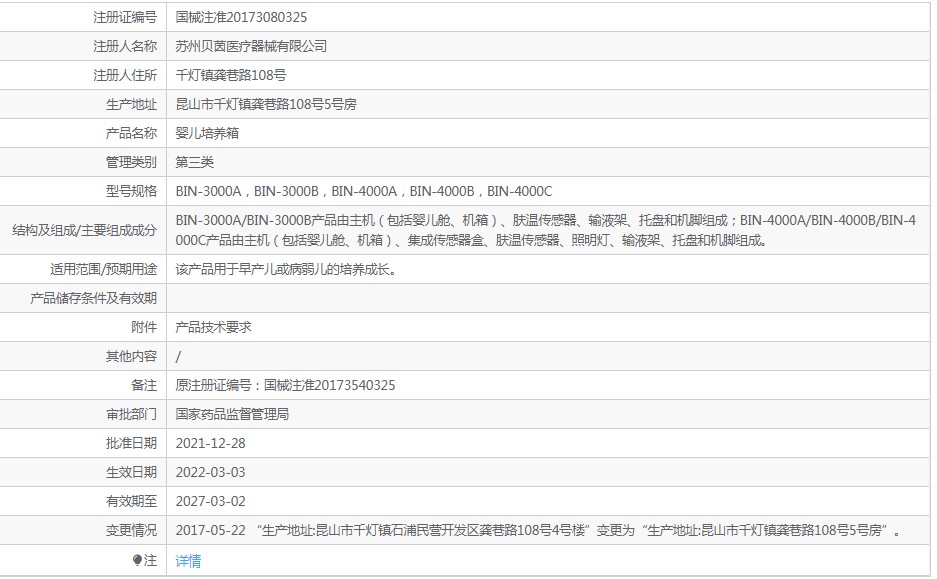Click remark 原注册证编号：国械注准20173540325
The height and width of the screenshot is (579, 937).
tap(285, 385)
